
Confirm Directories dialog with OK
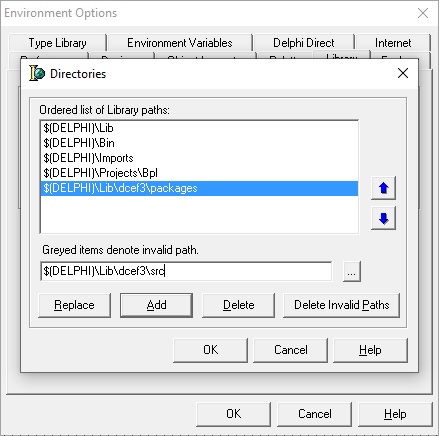pos(210,350)
